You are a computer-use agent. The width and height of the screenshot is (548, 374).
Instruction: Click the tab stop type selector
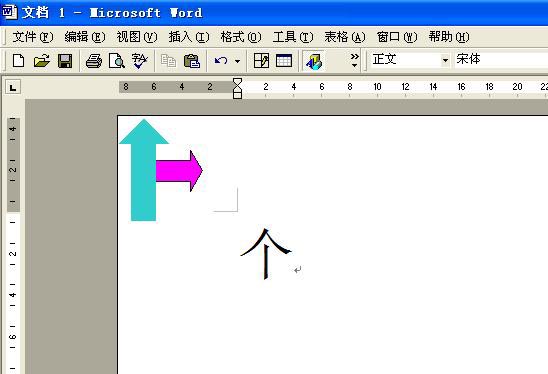click(13, 87)
